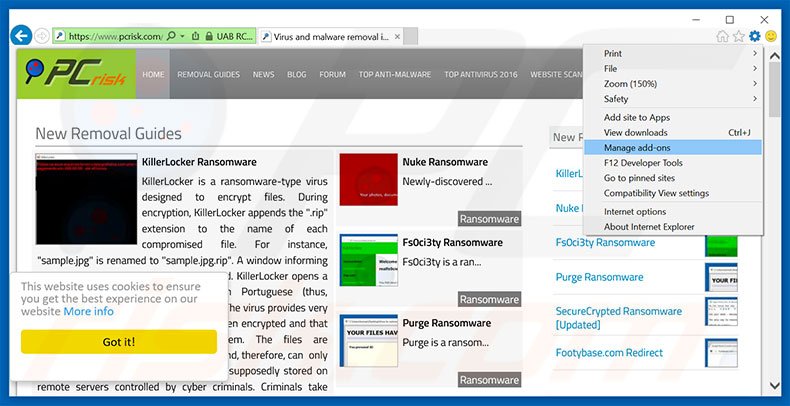Click sidebar thumbnail beside Footybase.com Redirect
Viewport: 790px width, 406px height.
[x=721, y=353]
